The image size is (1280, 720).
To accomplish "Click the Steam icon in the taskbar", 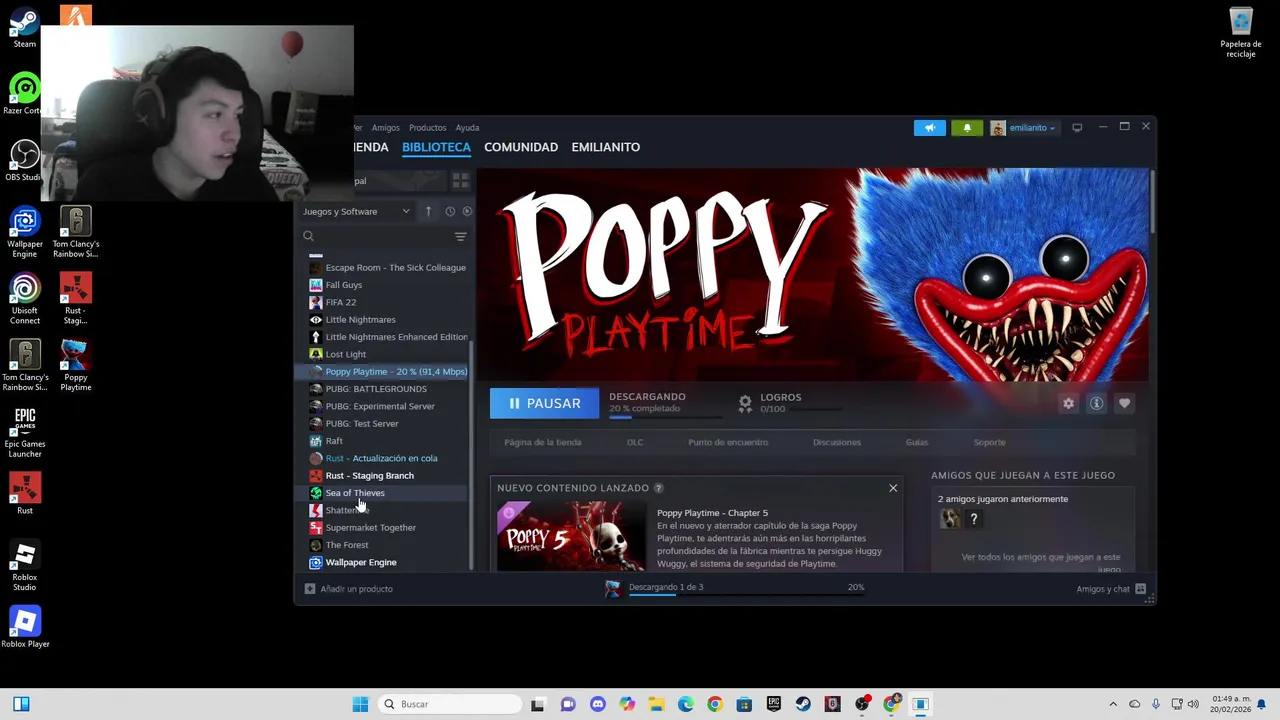I will (803, 704).
